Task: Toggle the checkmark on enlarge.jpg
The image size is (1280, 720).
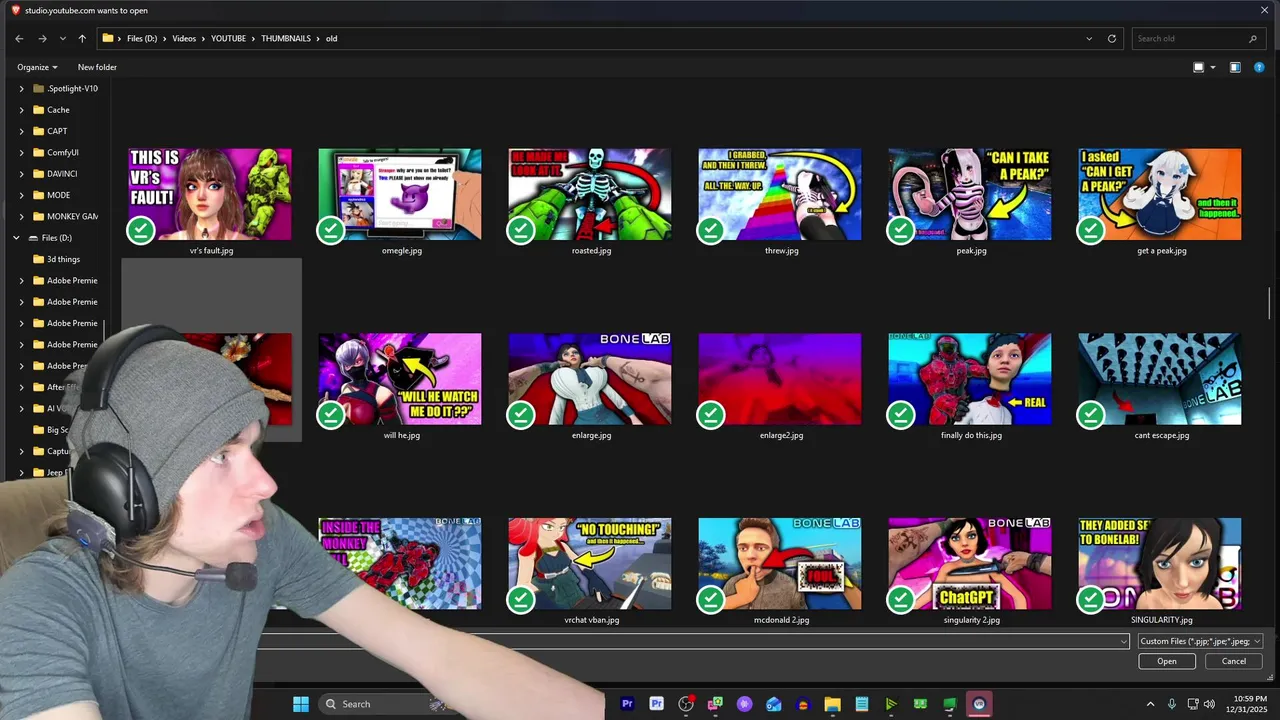Action: (x=521, y=414)
